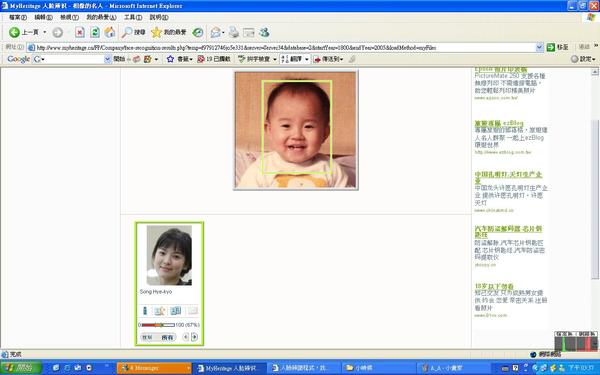Stop loading with the red X icon

click(80, 33)
